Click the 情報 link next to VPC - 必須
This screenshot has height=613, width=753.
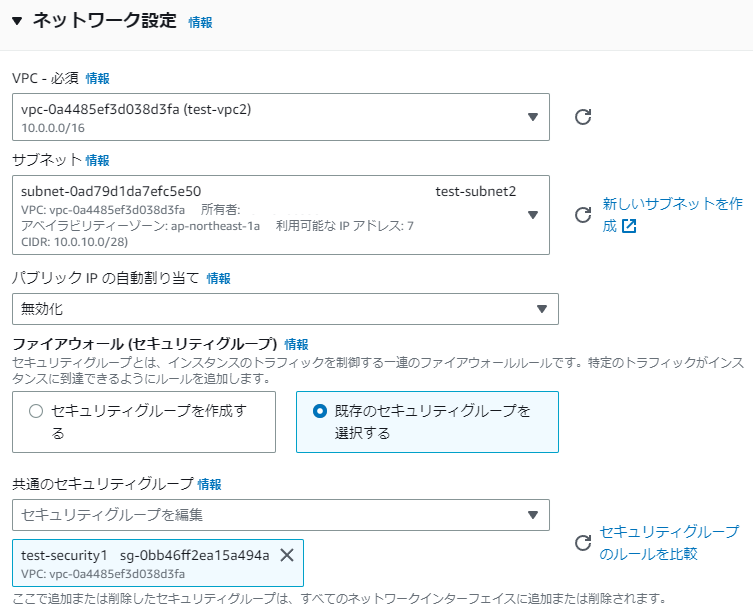click(x=98, y=78)
